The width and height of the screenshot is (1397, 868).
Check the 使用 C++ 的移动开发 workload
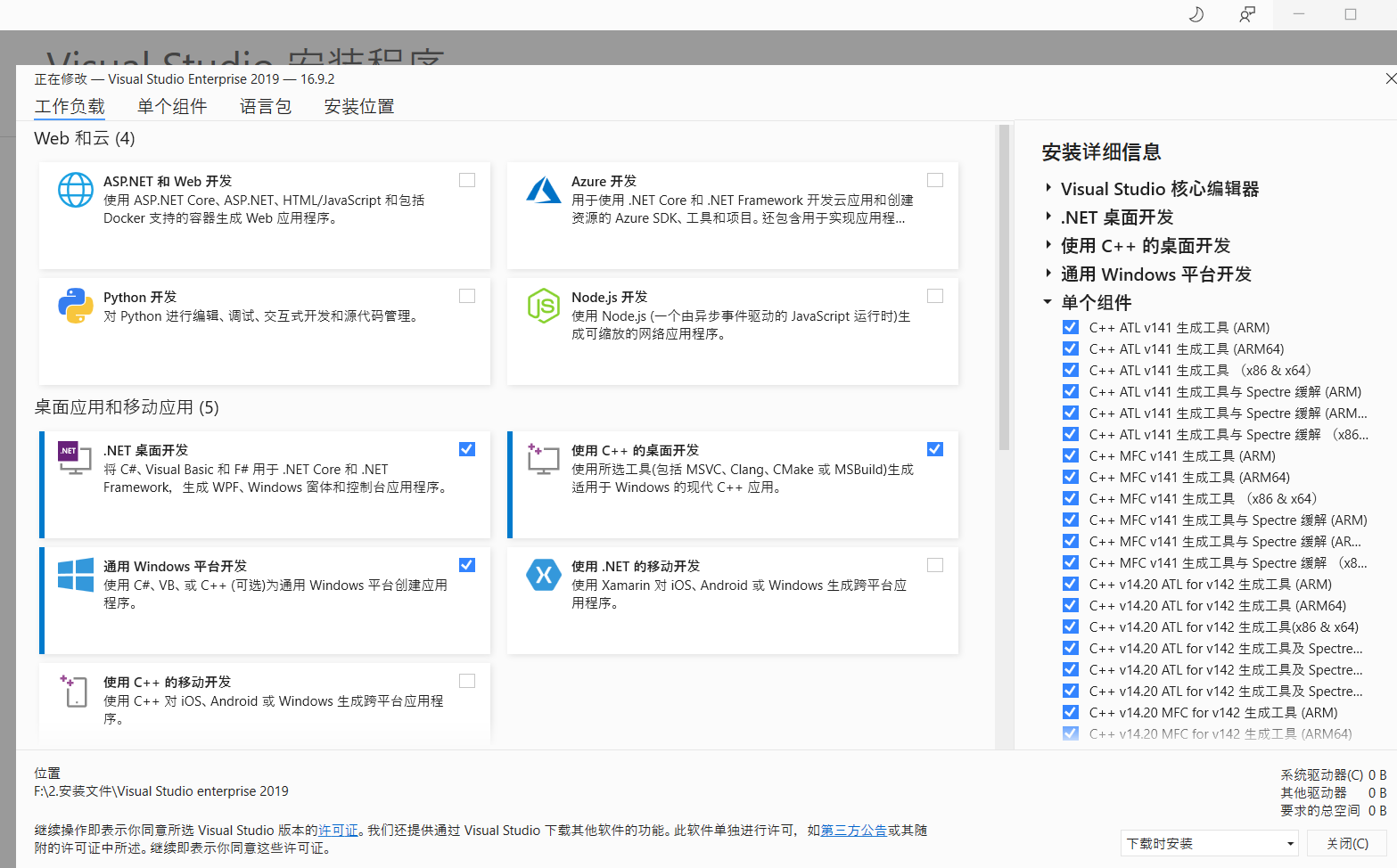pyautogui.click(x=467, y=681)
